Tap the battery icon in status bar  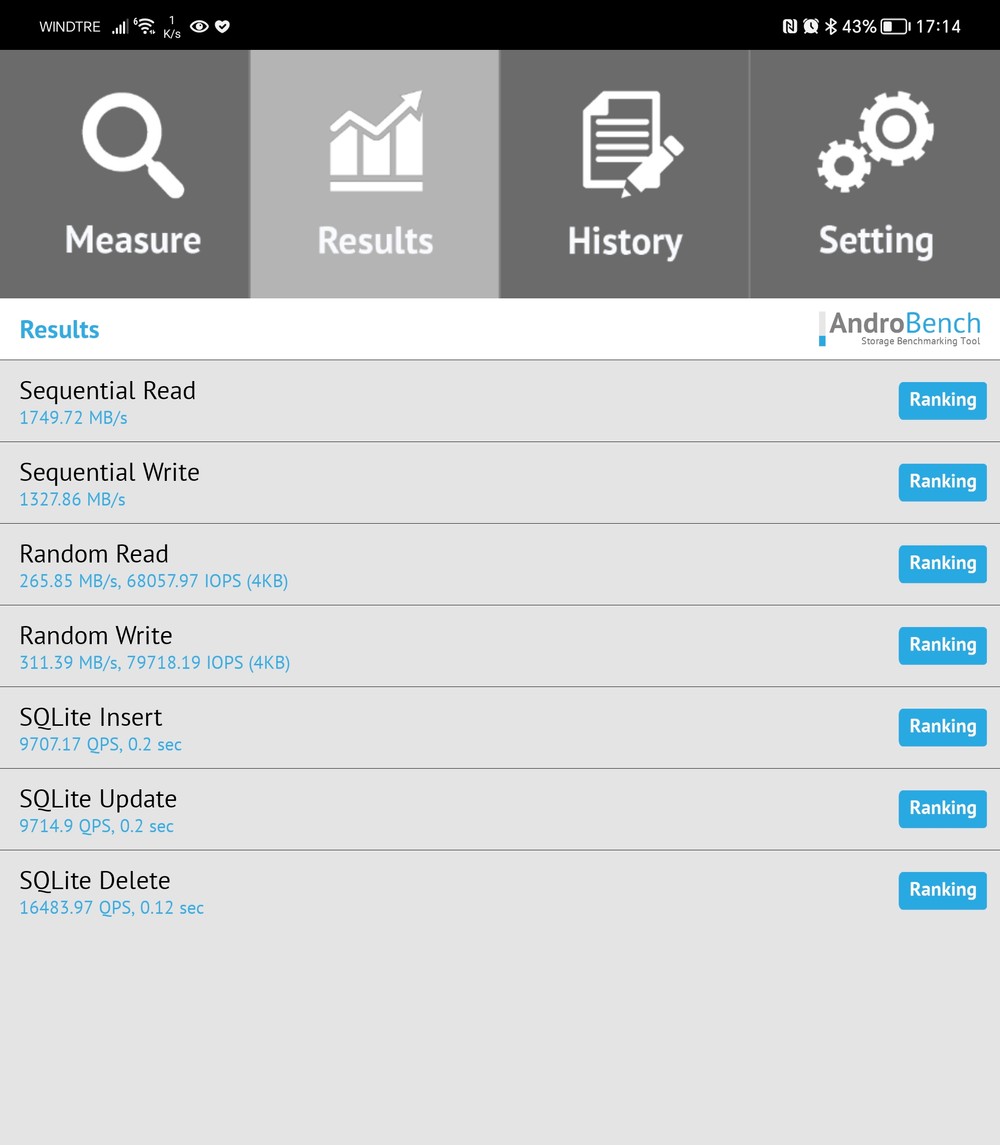click(894, 27)
